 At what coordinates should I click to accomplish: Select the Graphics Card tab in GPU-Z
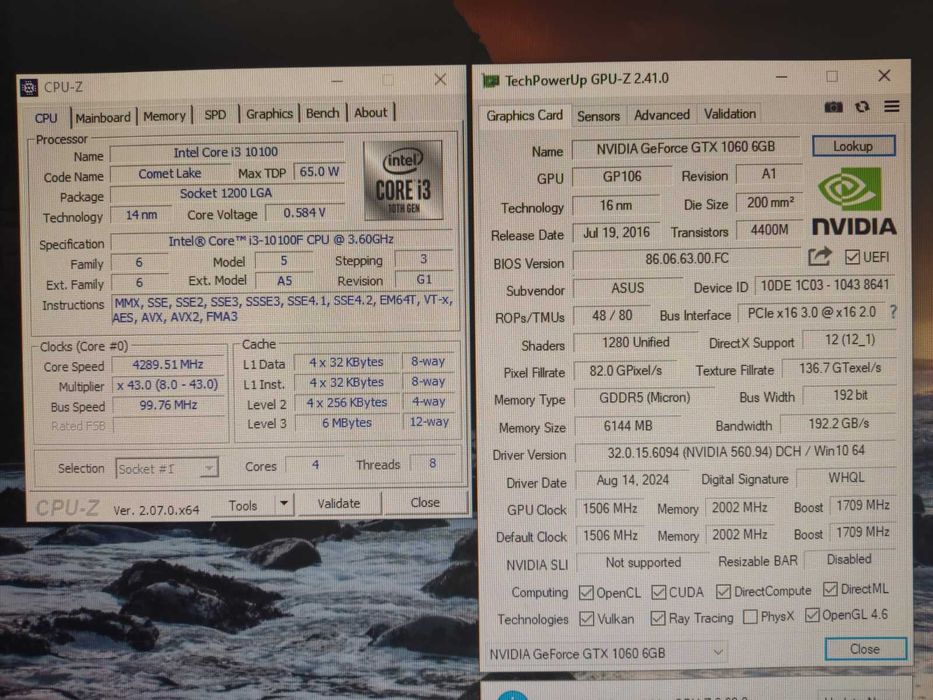click(524, 115)
